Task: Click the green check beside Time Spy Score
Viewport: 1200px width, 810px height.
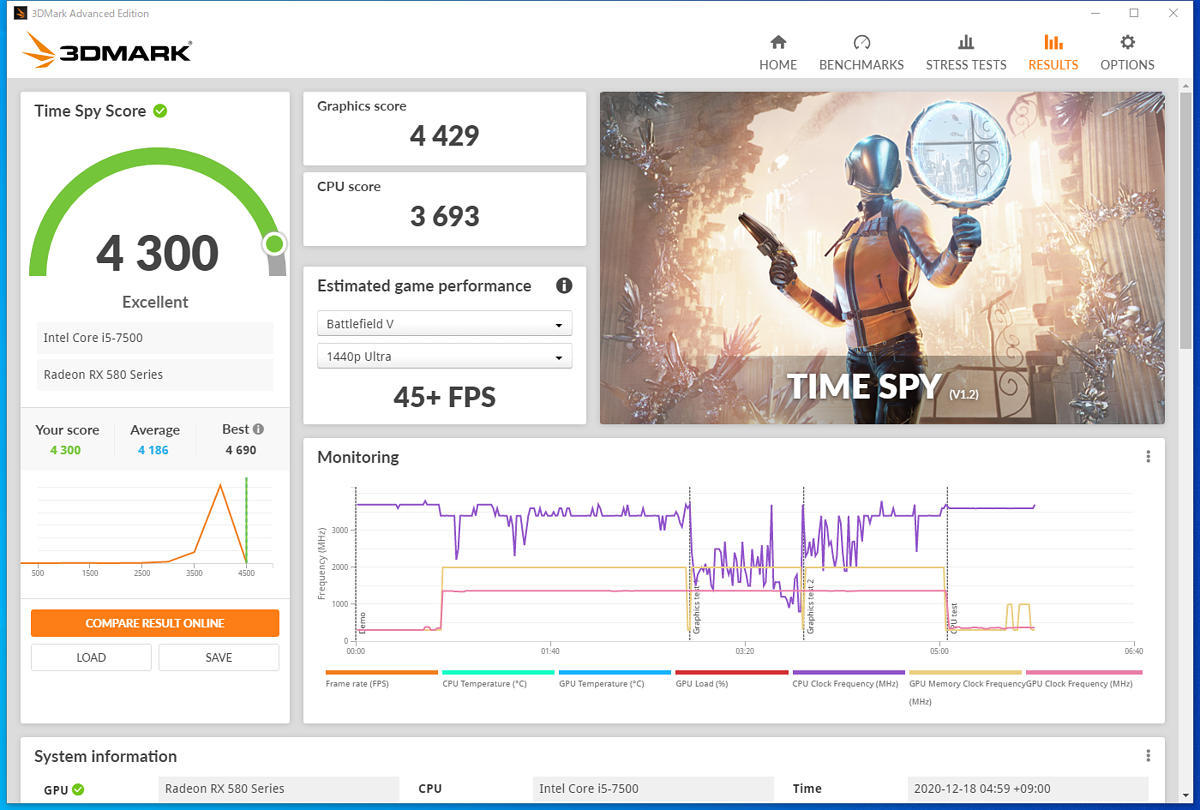Action: click(160, 111)
